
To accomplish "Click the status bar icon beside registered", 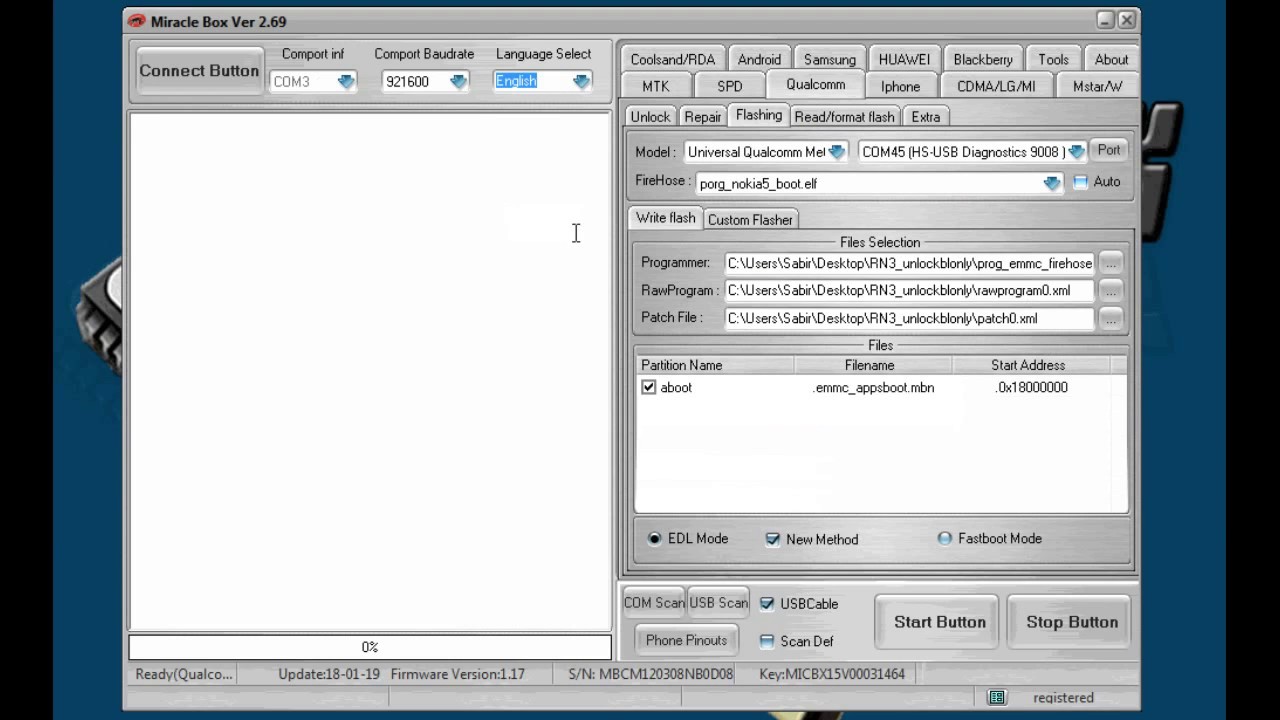I will click(x=996, y=697).
